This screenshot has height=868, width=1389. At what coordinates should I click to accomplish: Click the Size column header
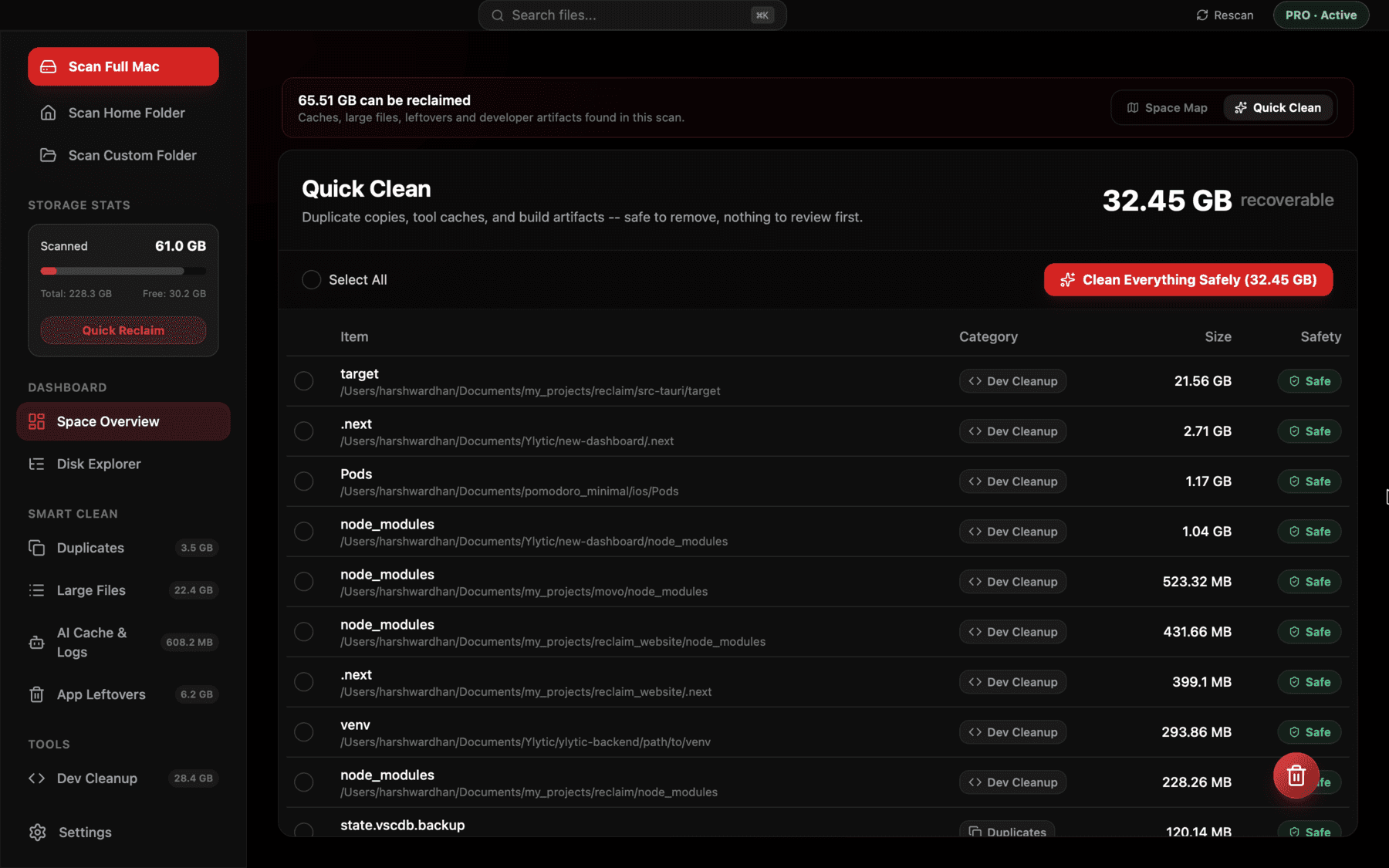[x=1218, y=336]
